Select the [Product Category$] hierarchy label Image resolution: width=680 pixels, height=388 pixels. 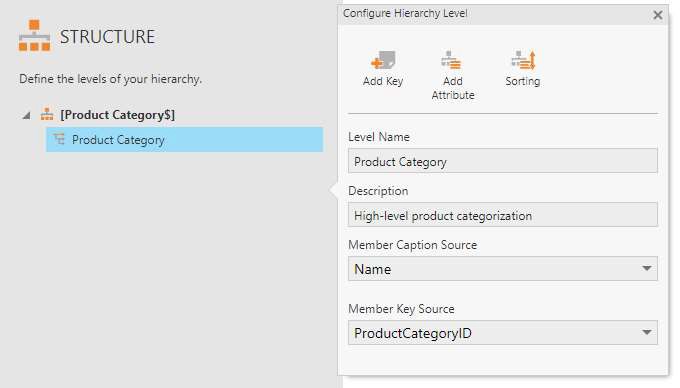118,115
